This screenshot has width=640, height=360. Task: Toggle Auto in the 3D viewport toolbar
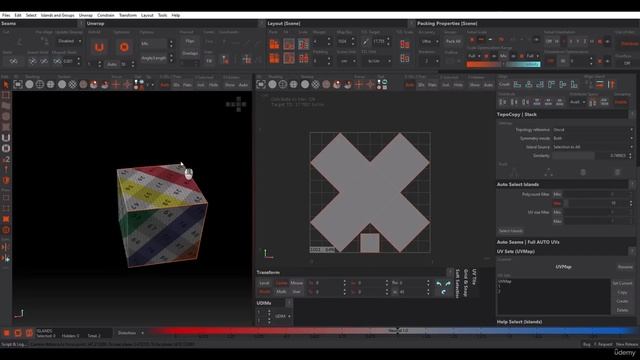pos(243,85)
